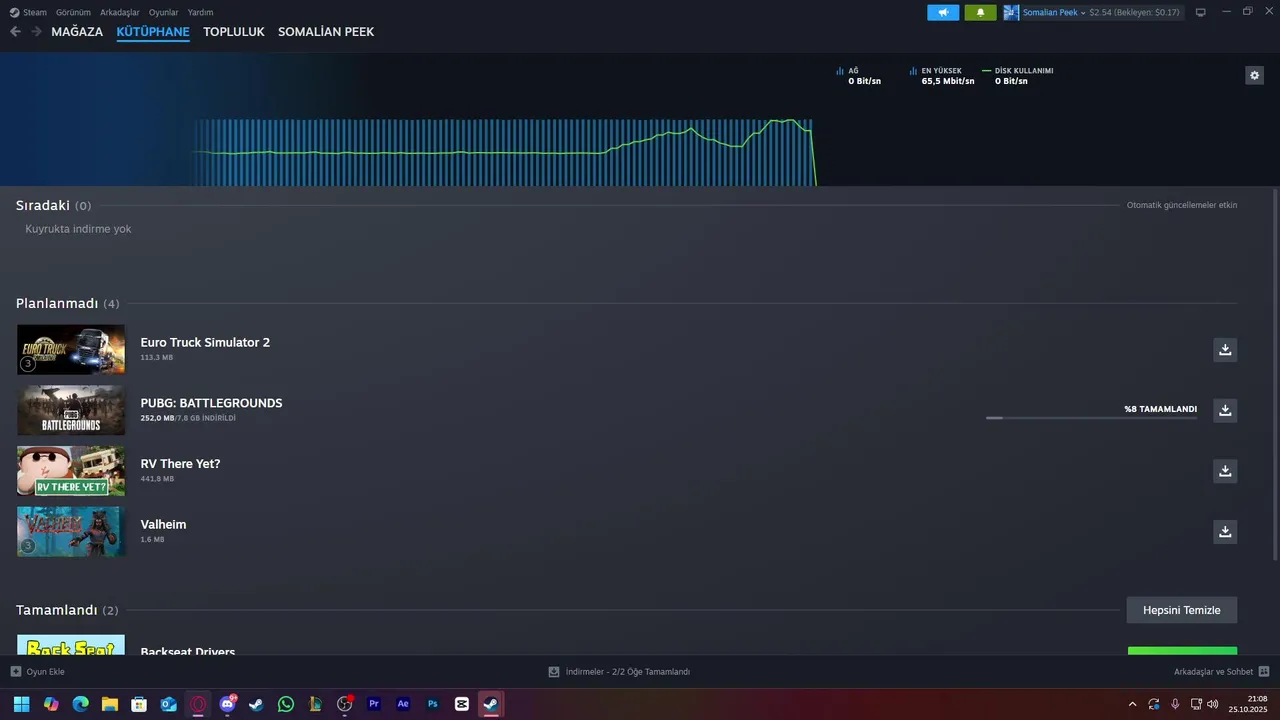Image resolution: width=1280 pixels, height=720 pixels.
Task: Click İndirmeler status at bottom
Action: pyautogui.click(x=619, y=672)
